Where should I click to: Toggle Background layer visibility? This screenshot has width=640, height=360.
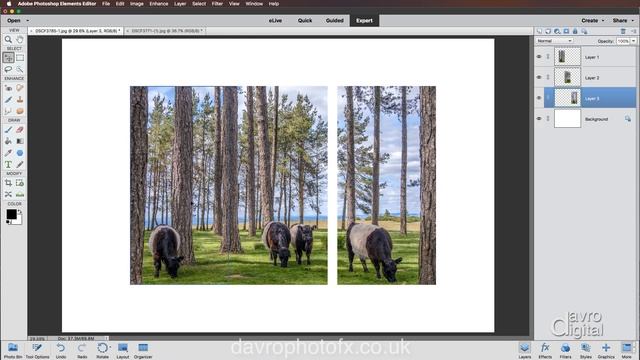539,119
